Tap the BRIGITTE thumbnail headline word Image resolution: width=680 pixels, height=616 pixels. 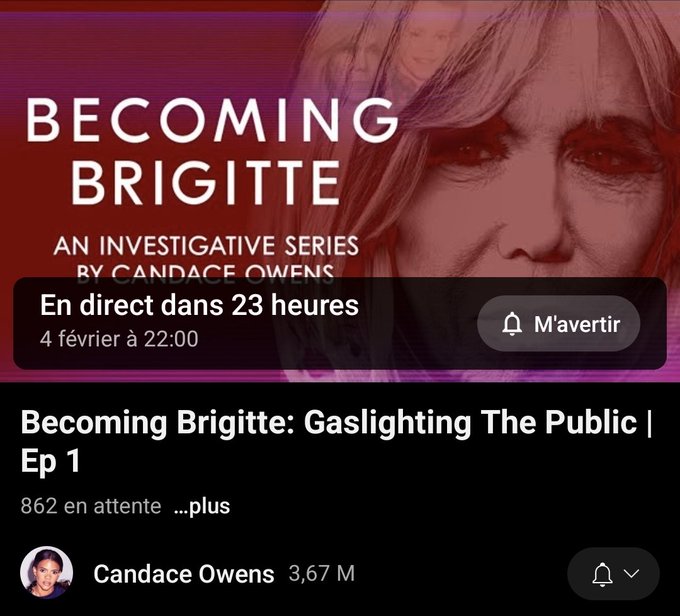coord(206,183)
